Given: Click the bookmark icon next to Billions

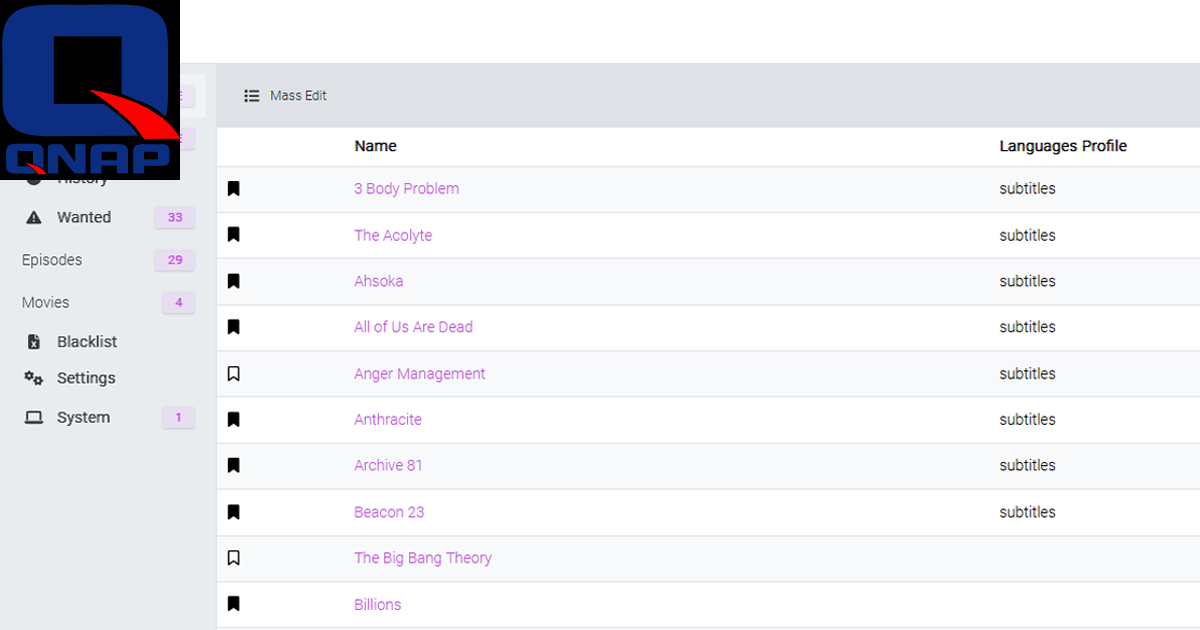Looking at the screenshot, I should pyautogui.click(x=234, y=604).
